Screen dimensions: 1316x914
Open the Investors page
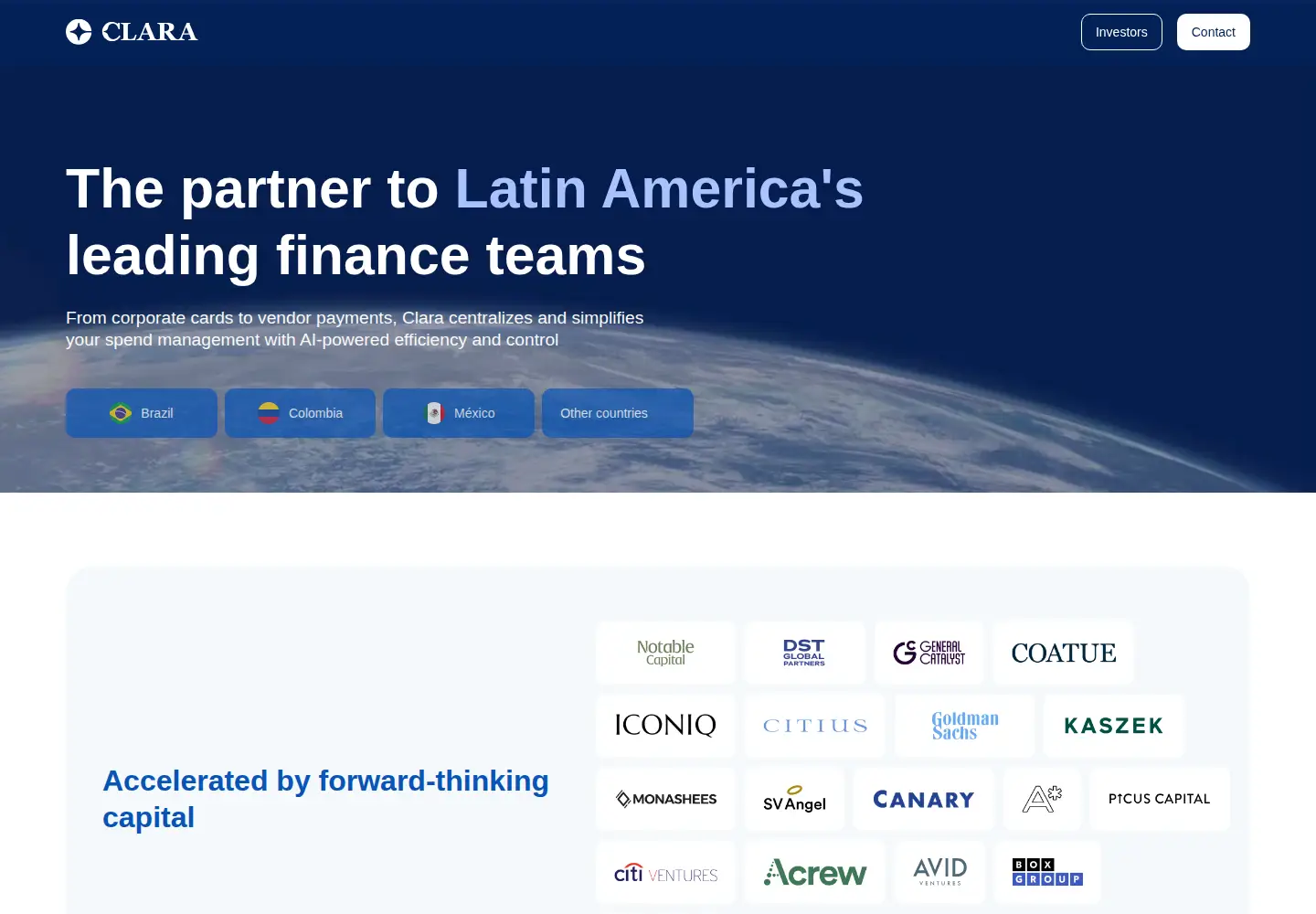coord(1121,32)
